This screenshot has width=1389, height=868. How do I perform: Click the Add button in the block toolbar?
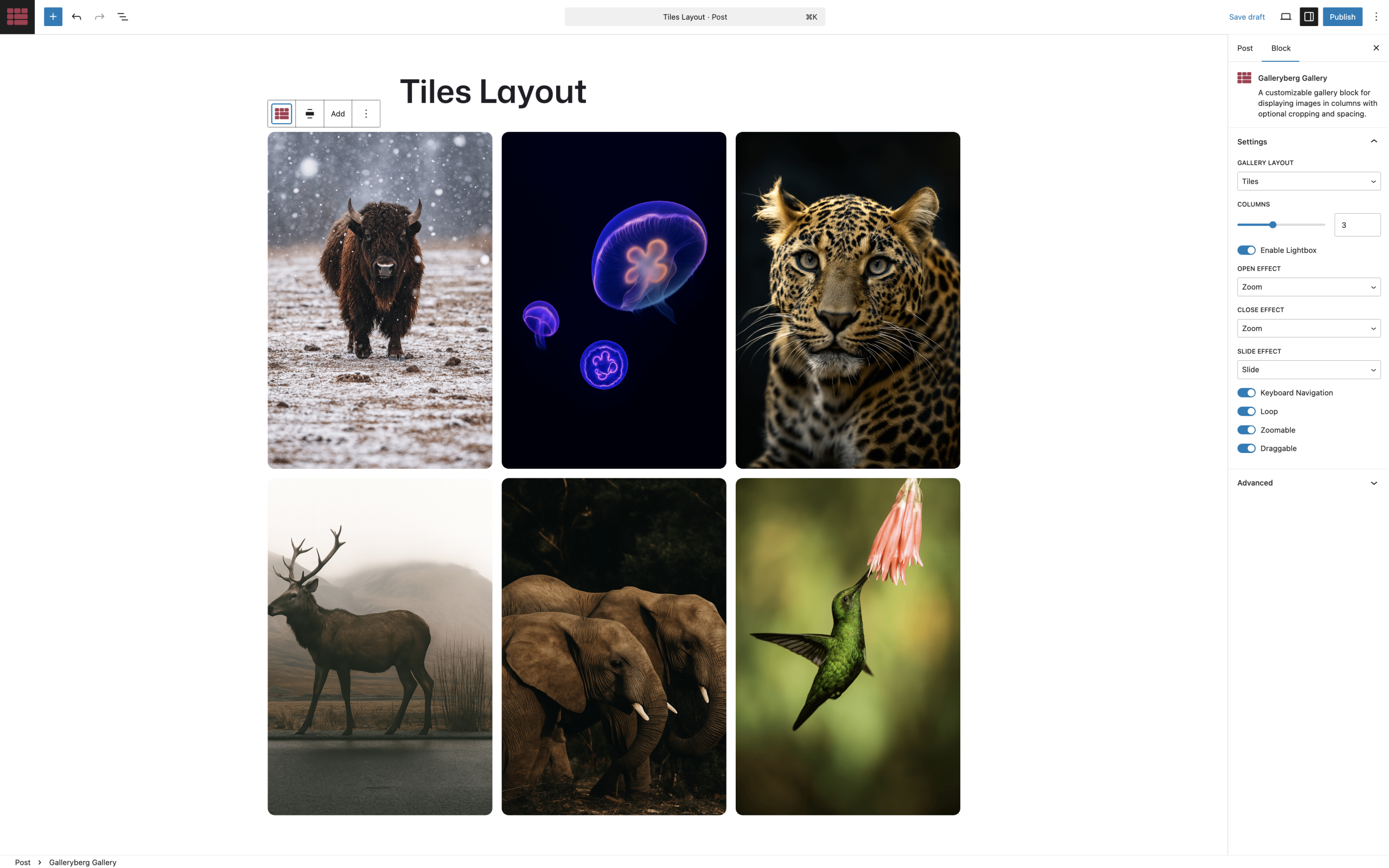(x=337, y=113)
